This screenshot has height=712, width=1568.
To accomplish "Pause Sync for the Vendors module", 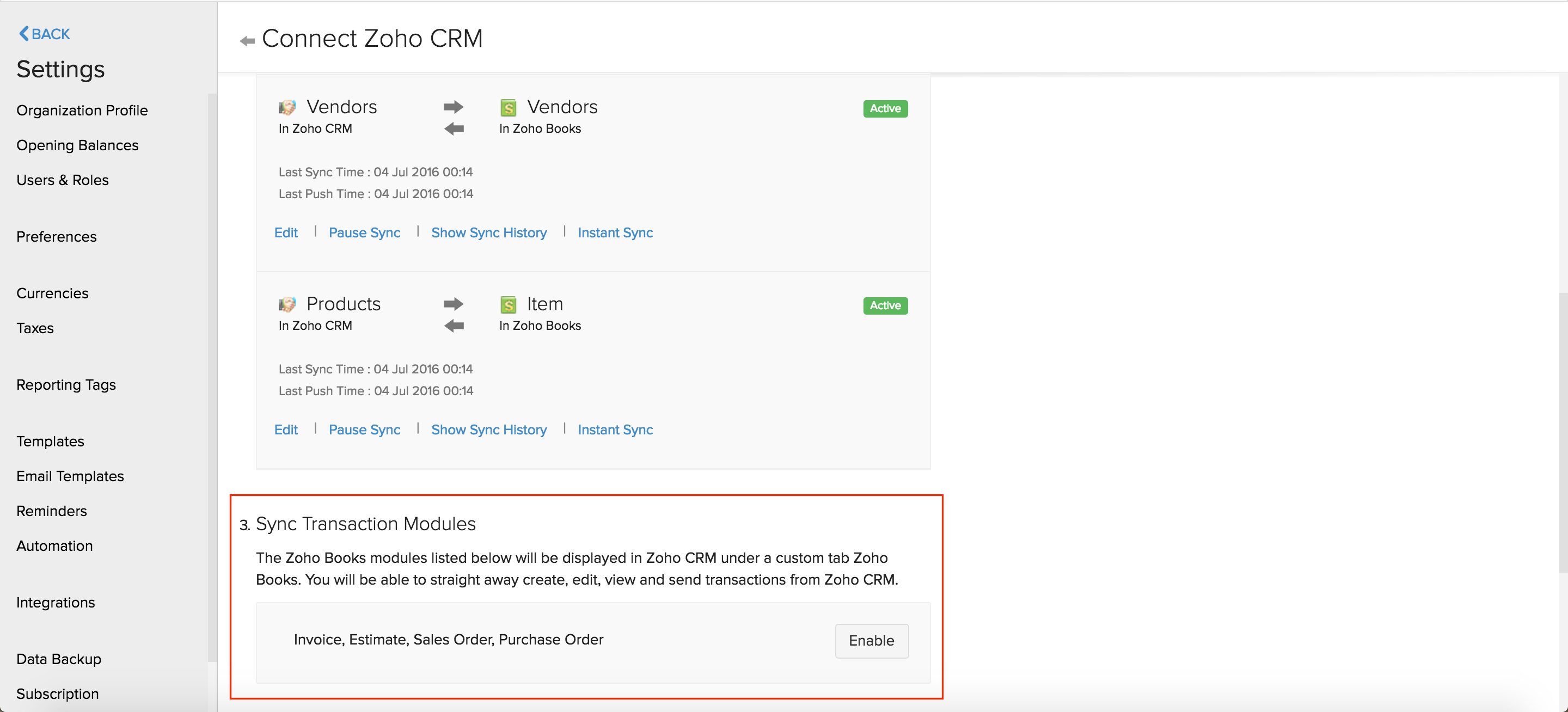I will [x=364, y=233].
